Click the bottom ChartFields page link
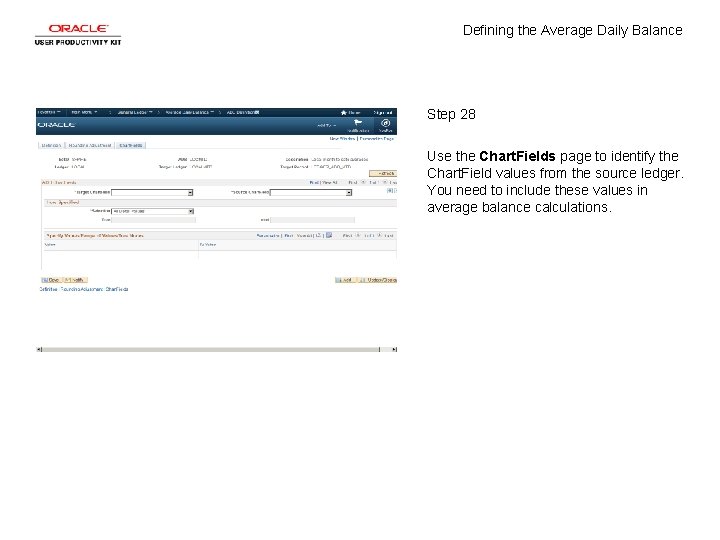Image resolution: width=720 pixels, height=540 pixels. (117, 289)
